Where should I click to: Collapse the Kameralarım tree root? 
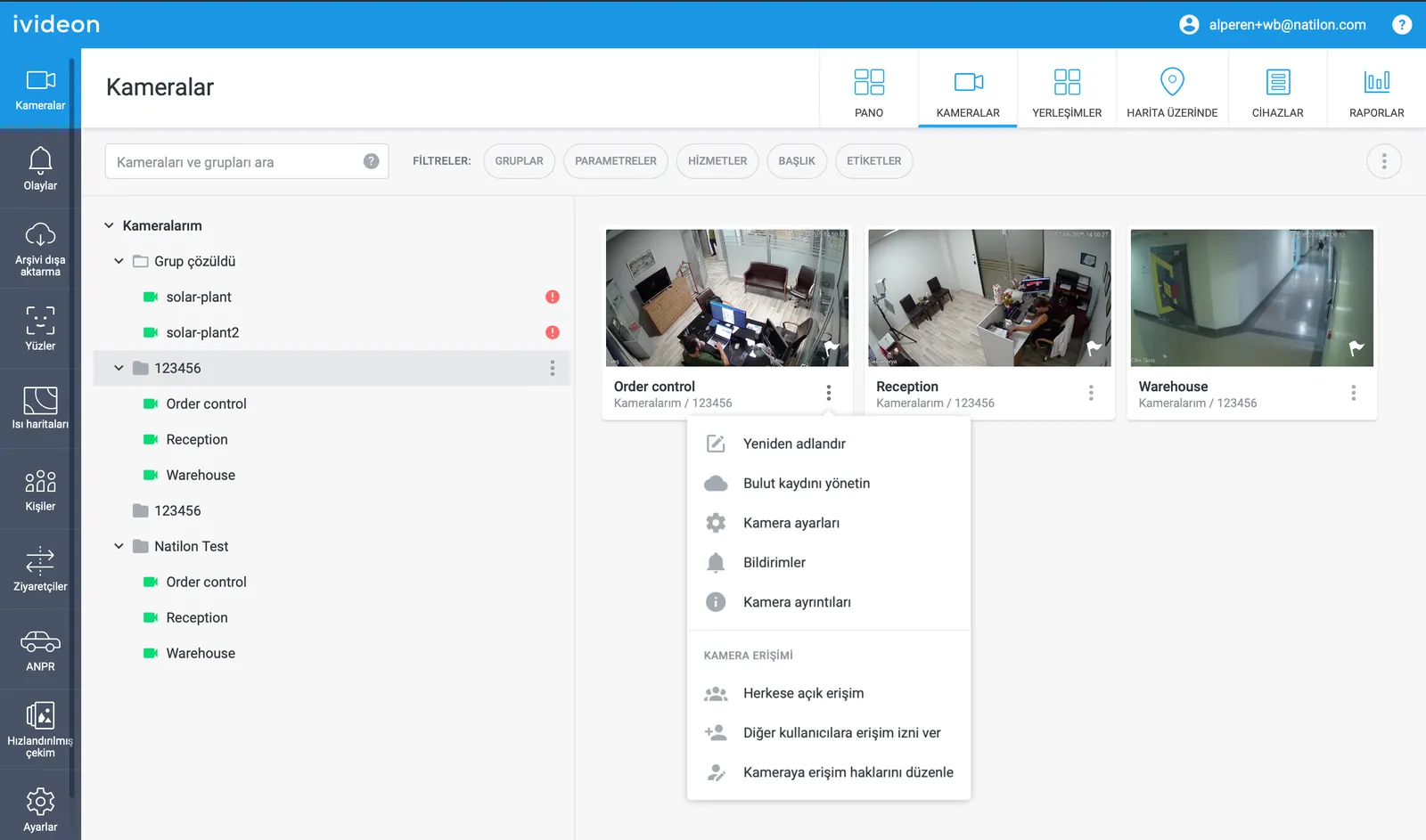[109, 225]
